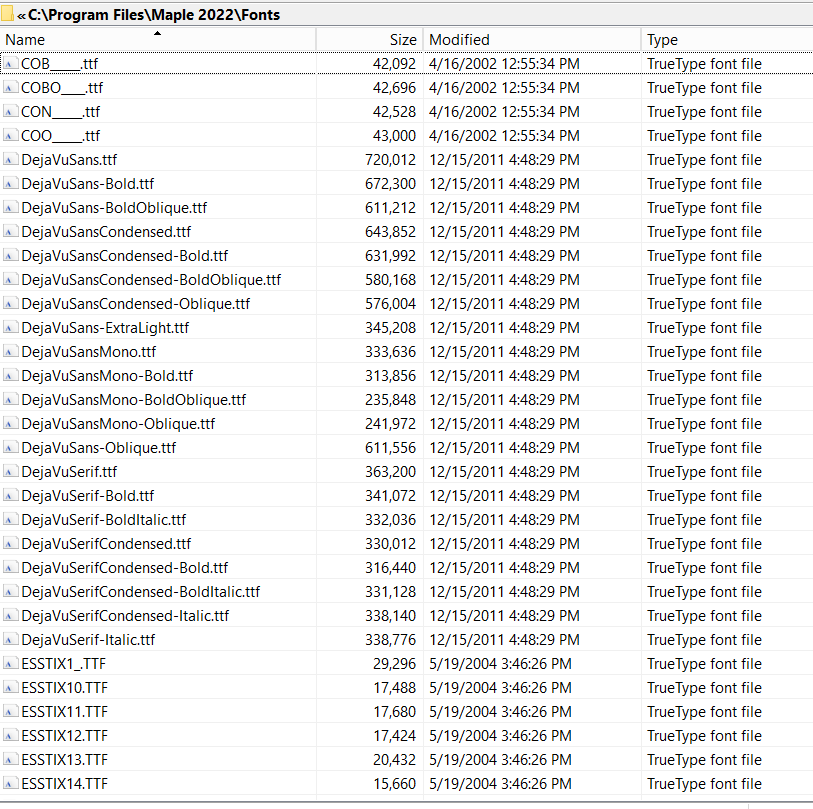Image resolution: width=813 pixels, height=809 pixels.
Task: Click the modified date of ESSTIX10.TTF
Action: click(500, 688)
